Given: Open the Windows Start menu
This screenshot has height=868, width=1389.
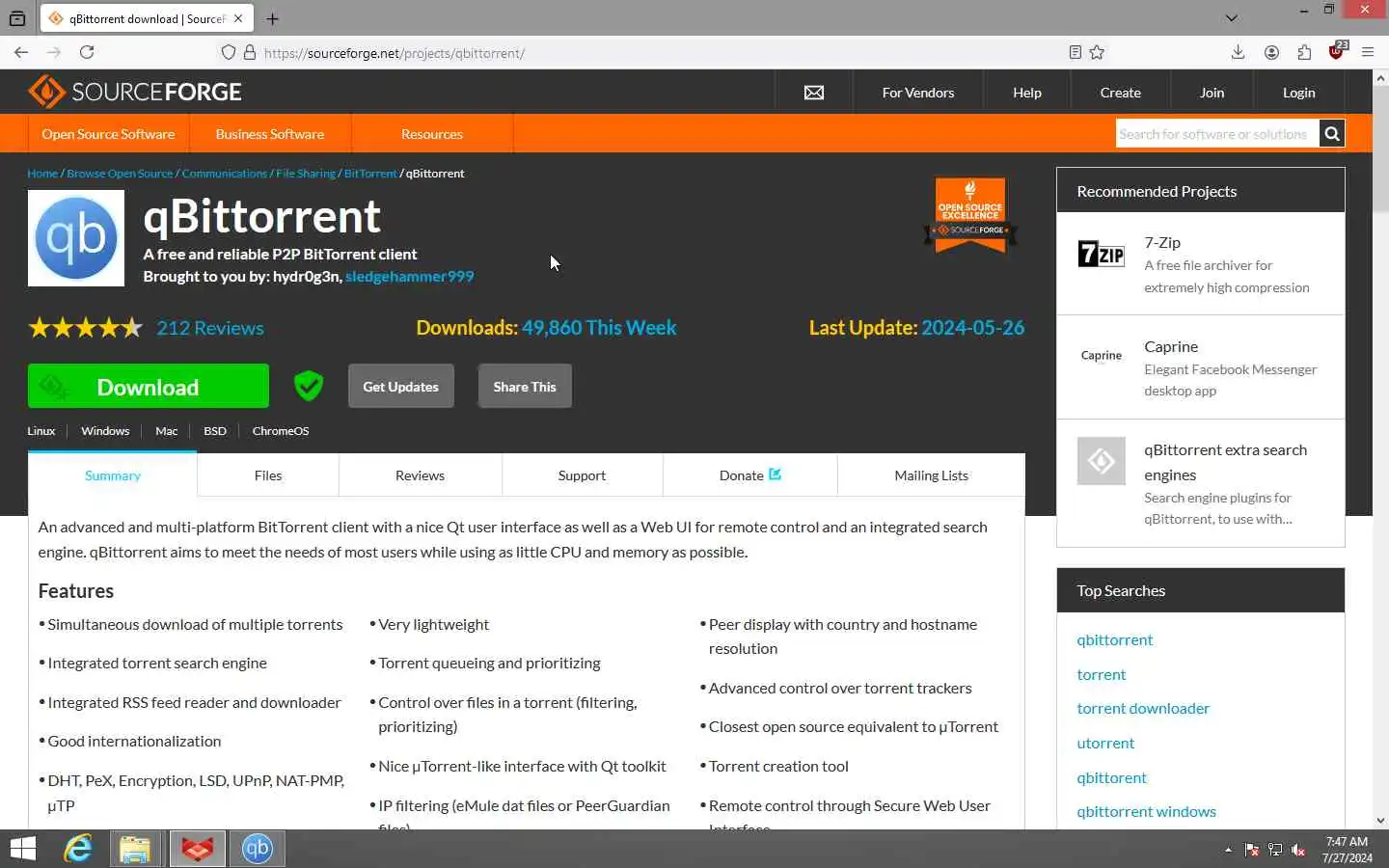Looking at the screenshot, I should coord(23,849).
